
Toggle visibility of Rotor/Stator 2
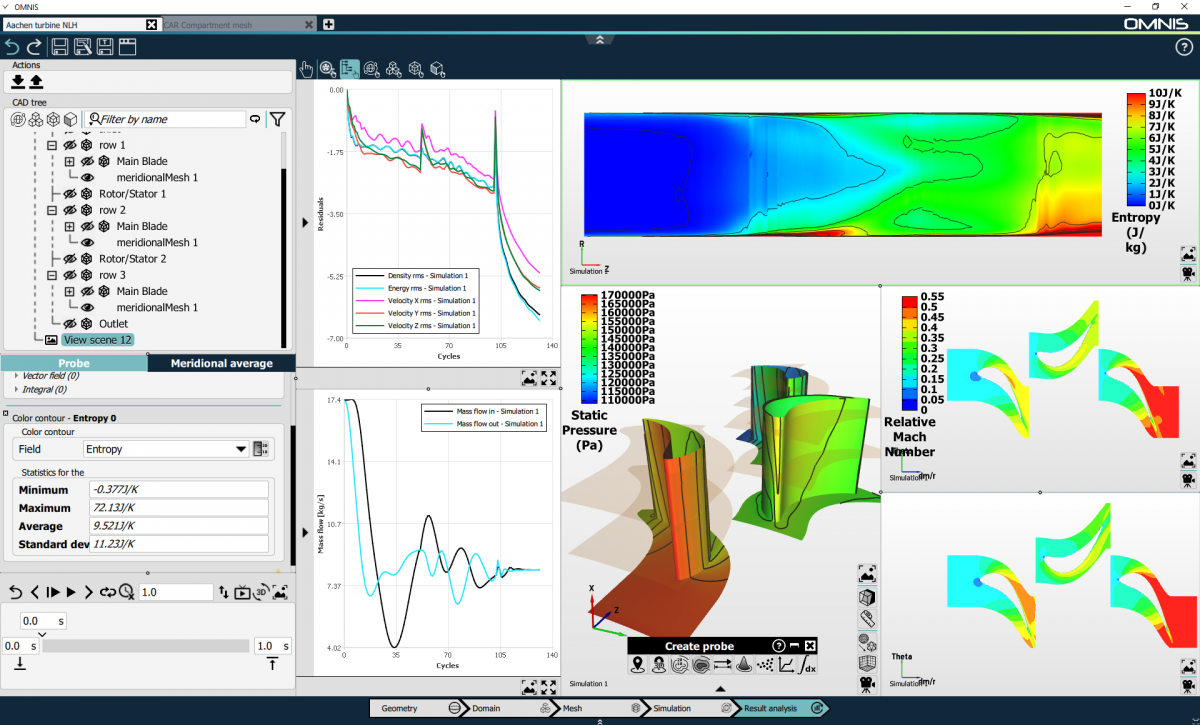pyautogui.click(x=70, y=259)
